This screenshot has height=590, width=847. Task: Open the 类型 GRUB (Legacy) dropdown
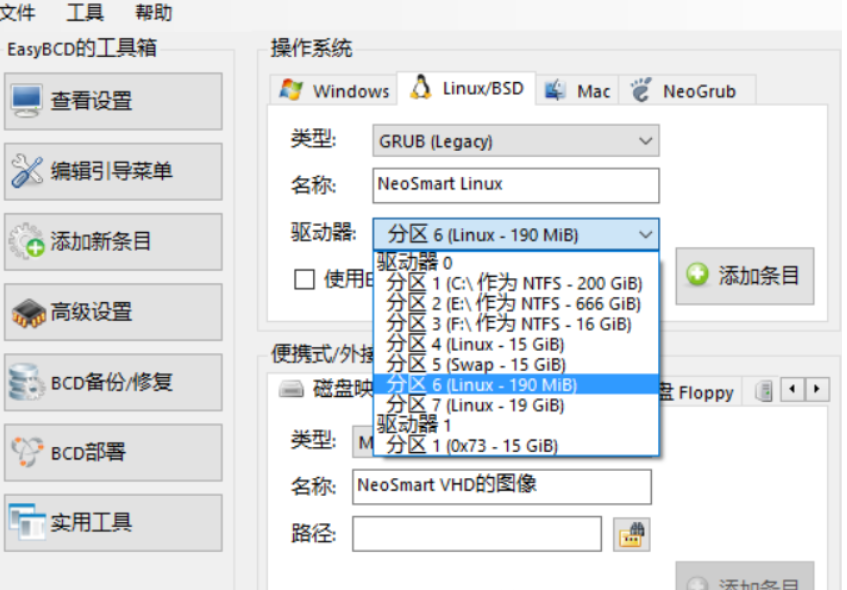(x=516, y=141)
